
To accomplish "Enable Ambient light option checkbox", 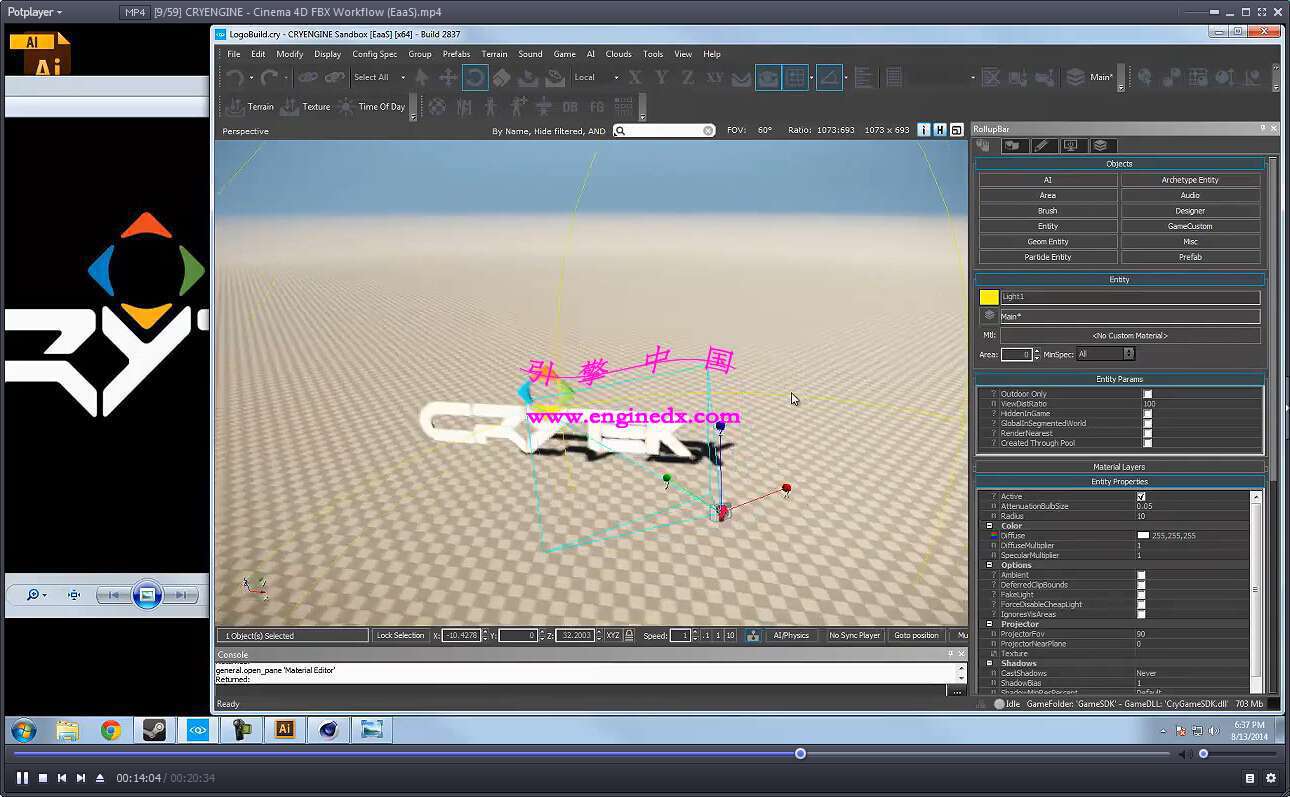I will tap(1141, 575).
